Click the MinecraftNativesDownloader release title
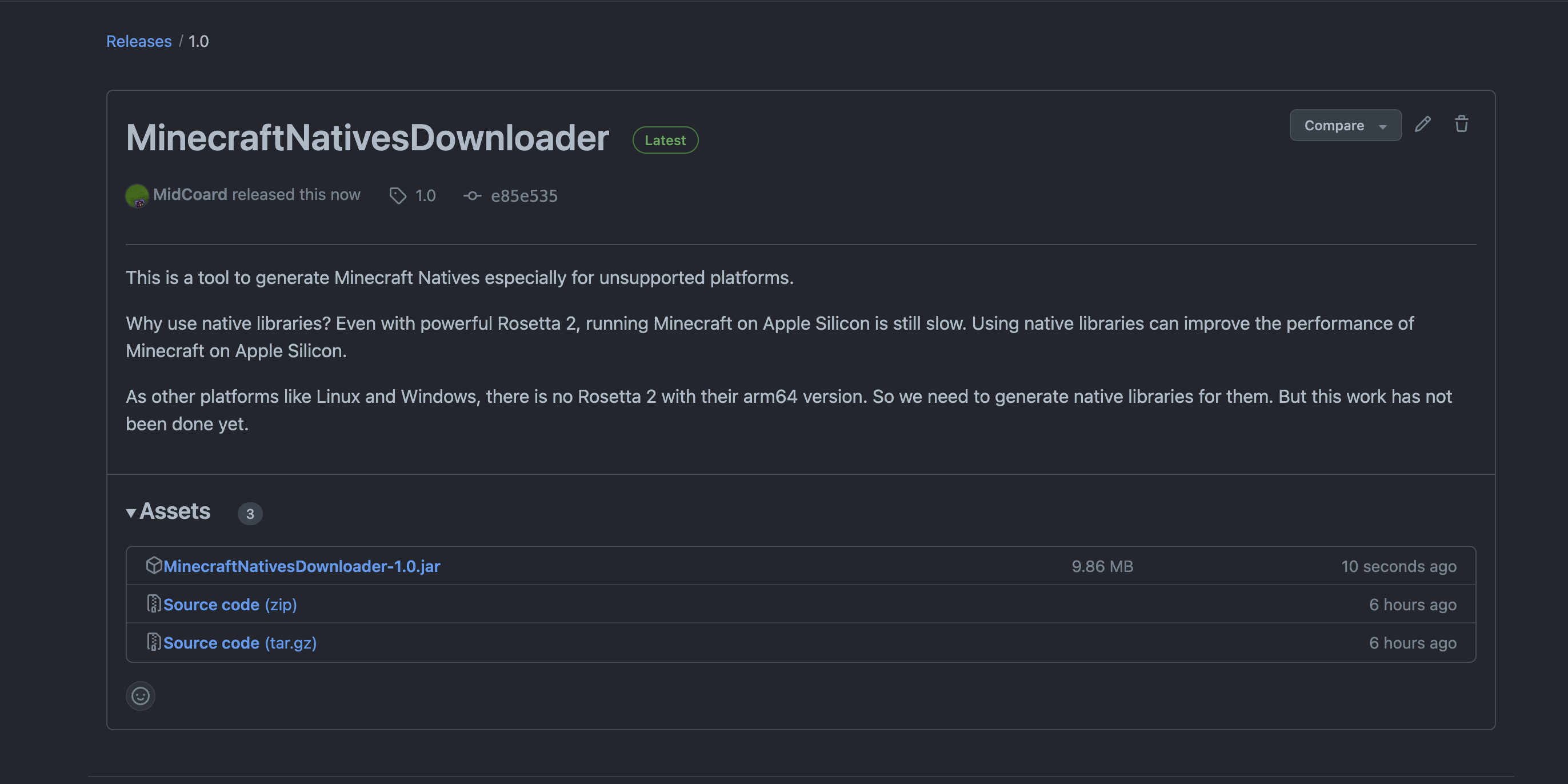 [x=367, y=138]
